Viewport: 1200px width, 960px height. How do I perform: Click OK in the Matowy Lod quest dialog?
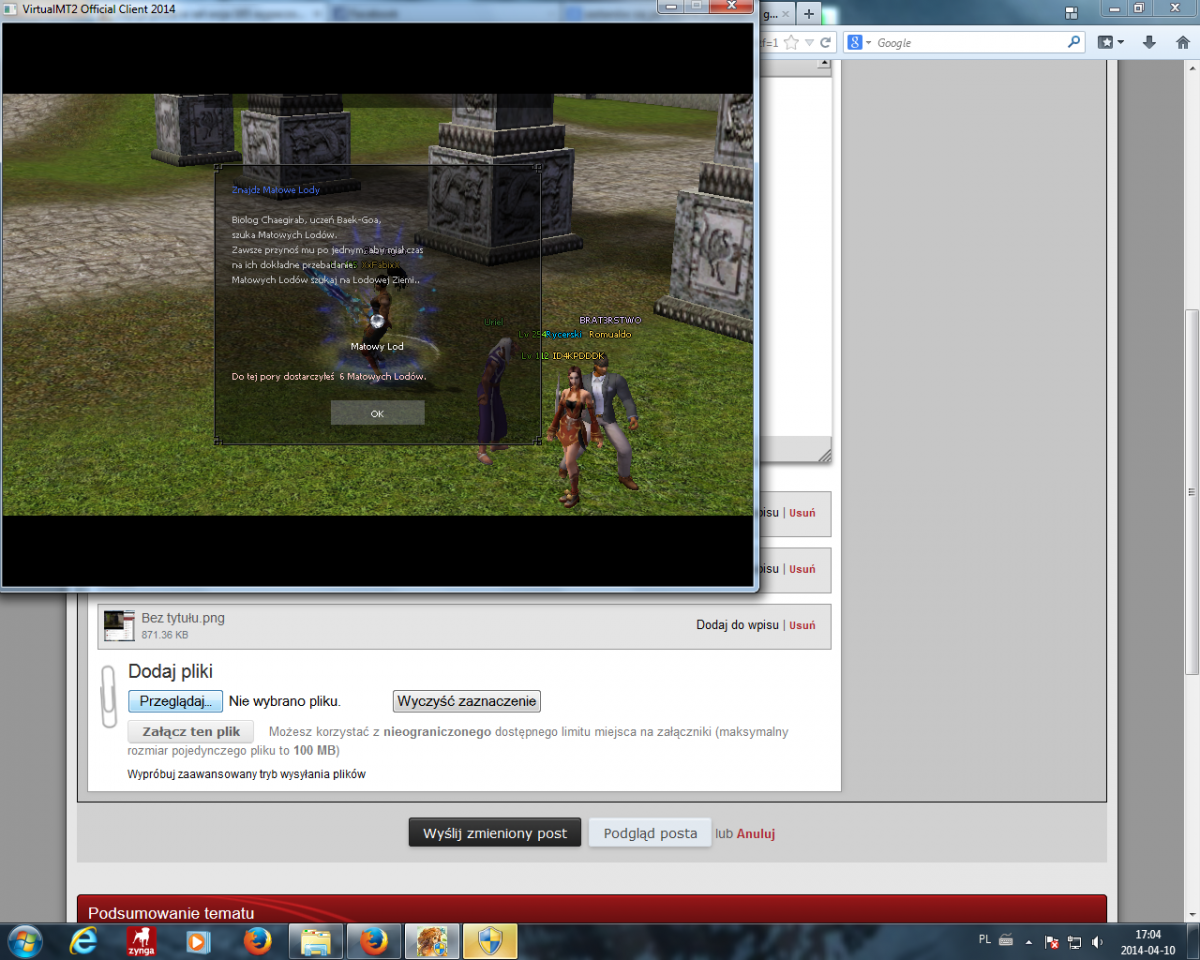377,413
